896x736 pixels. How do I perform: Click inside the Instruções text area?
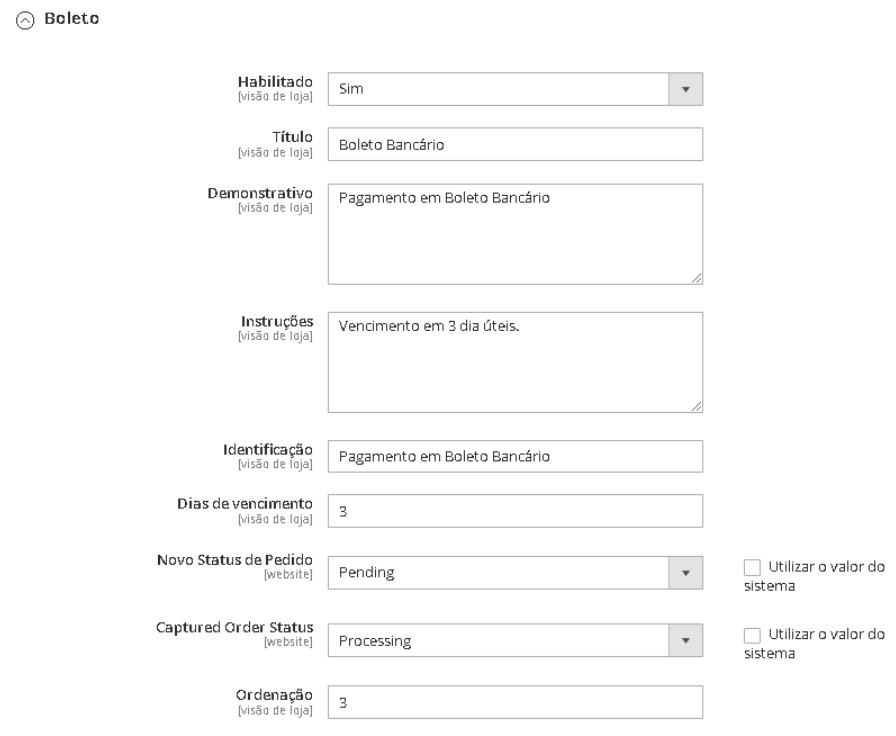515,362
